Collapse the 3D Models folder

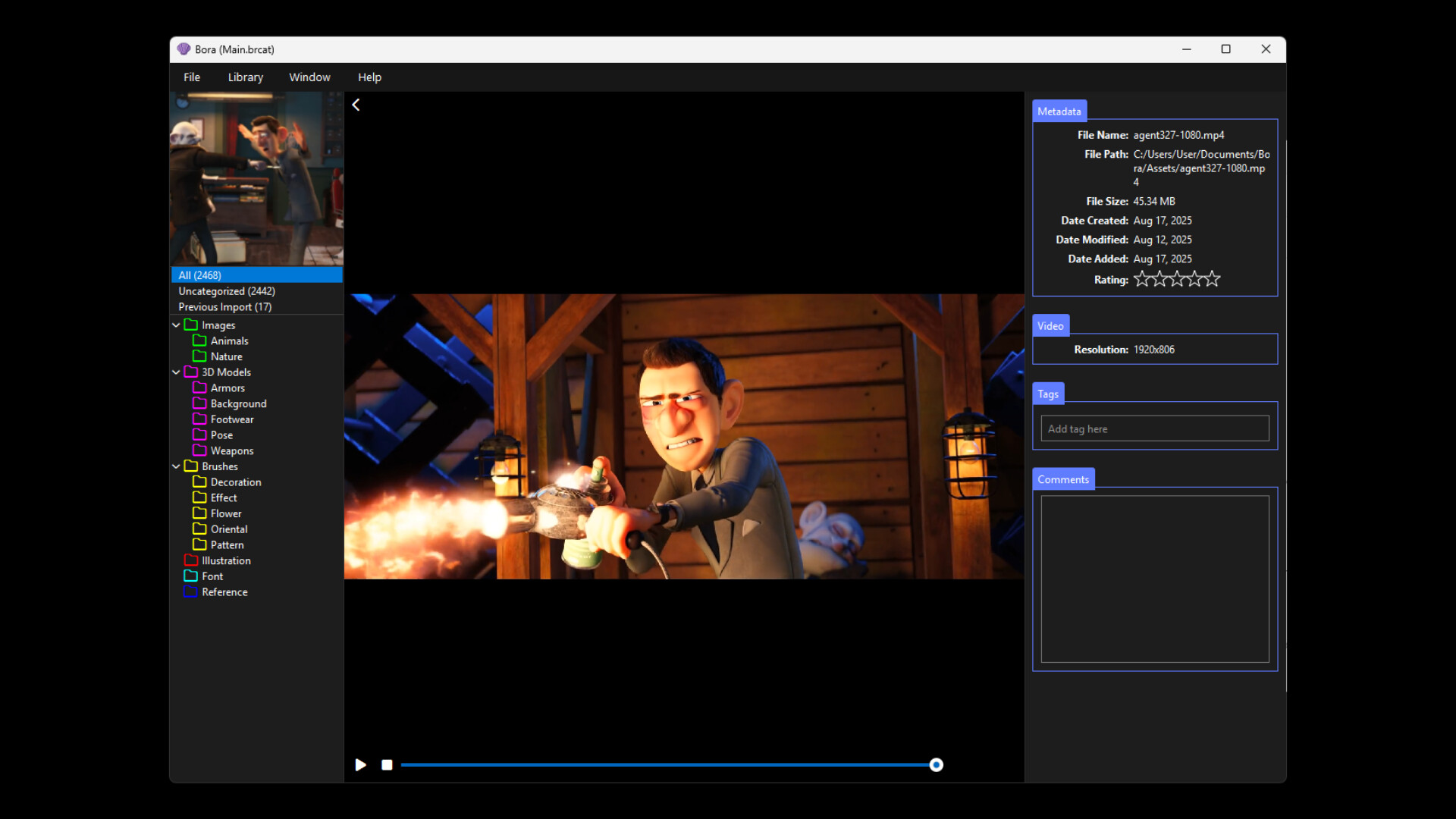pyautogui.click(x=176, y=372)
